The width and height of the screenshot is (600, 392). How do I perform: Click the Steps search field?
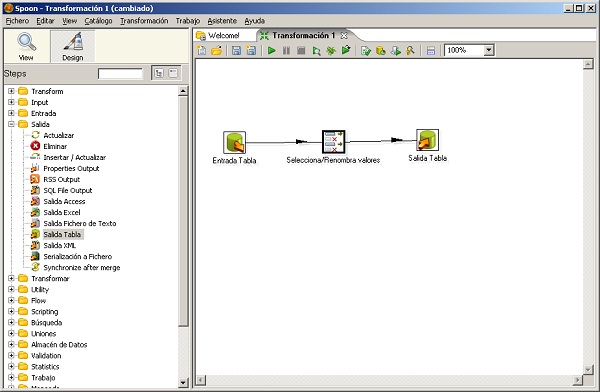120,74
